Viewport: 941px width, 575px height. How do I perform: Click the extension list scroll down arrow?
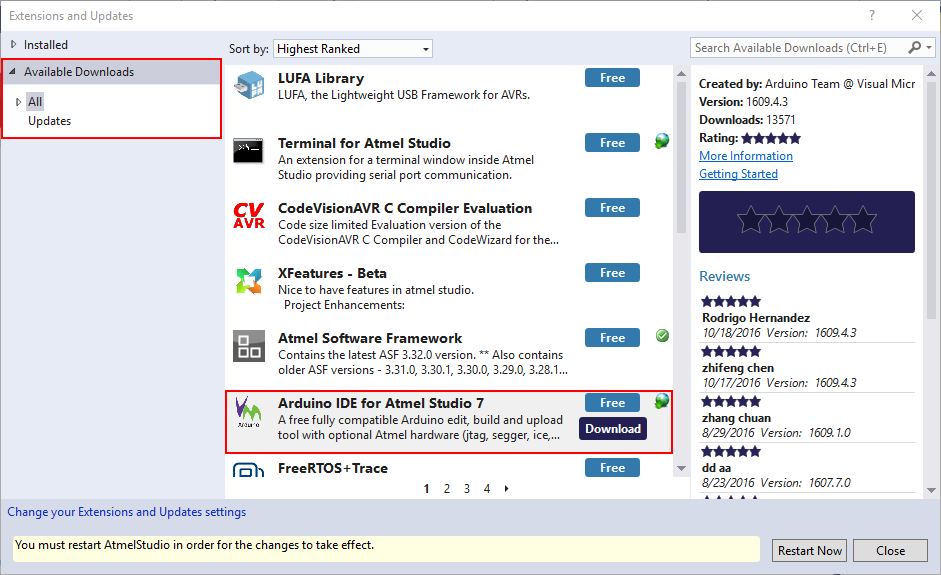pos(681,469)
